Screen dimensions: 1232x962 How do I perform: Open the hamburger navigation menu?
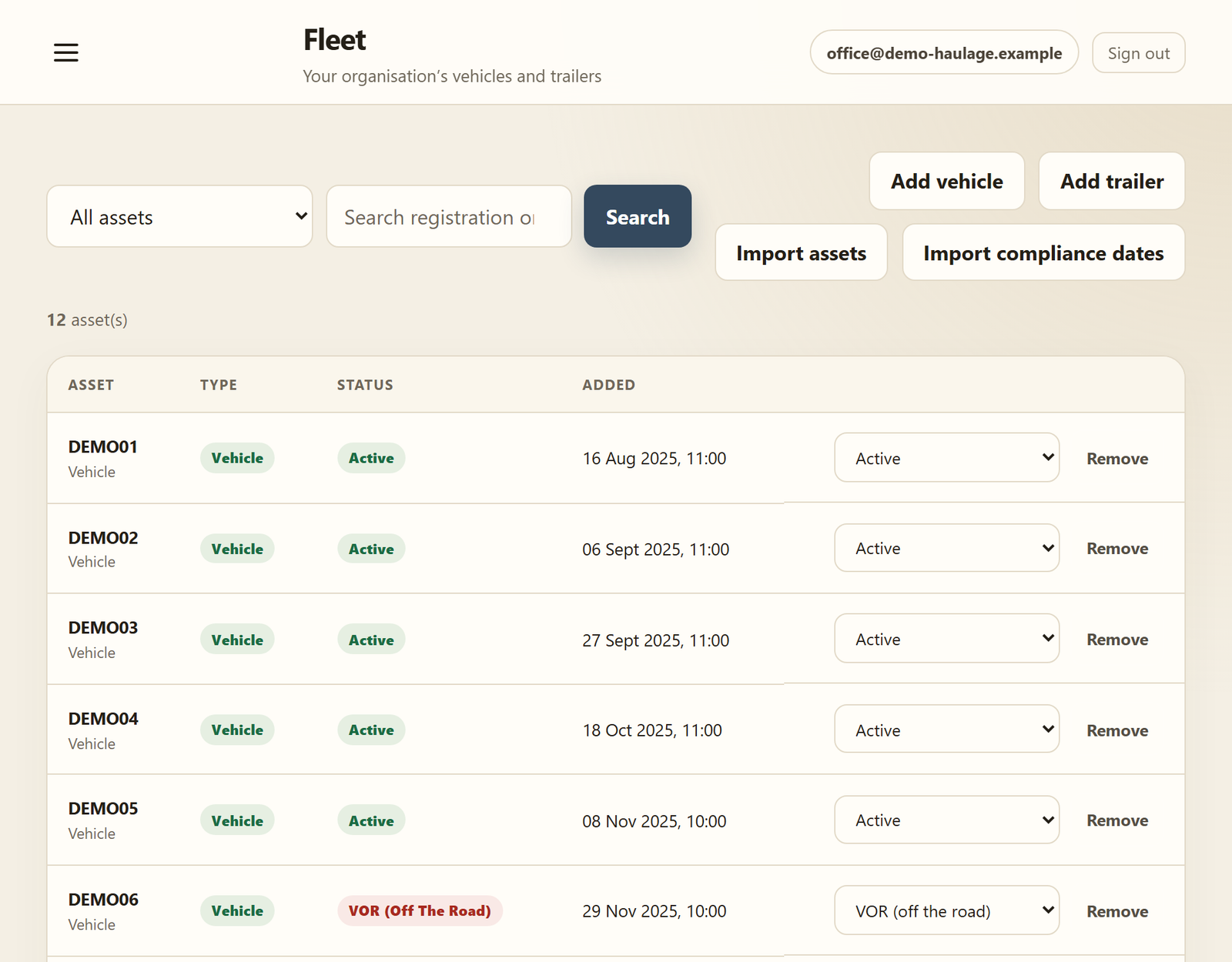click(66, 52)
